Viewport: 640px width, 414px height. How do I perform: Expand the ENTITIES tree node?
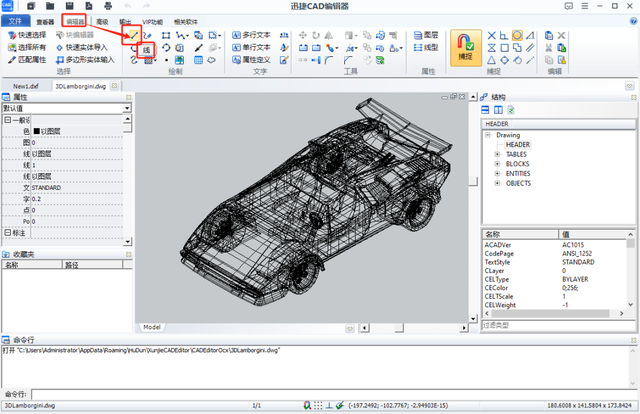click(497, 174)
